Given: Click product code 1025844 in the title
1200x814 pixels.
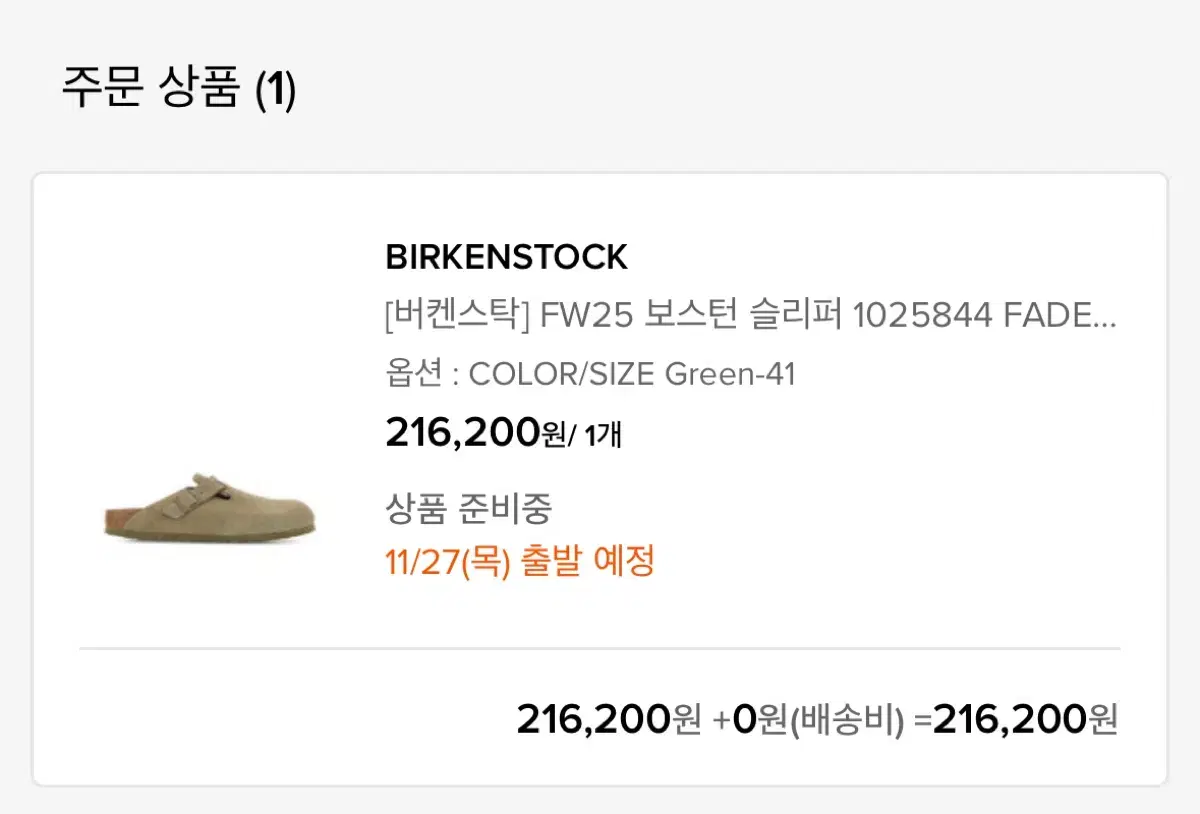Looking at the screenshot, I should click(922, 316).
